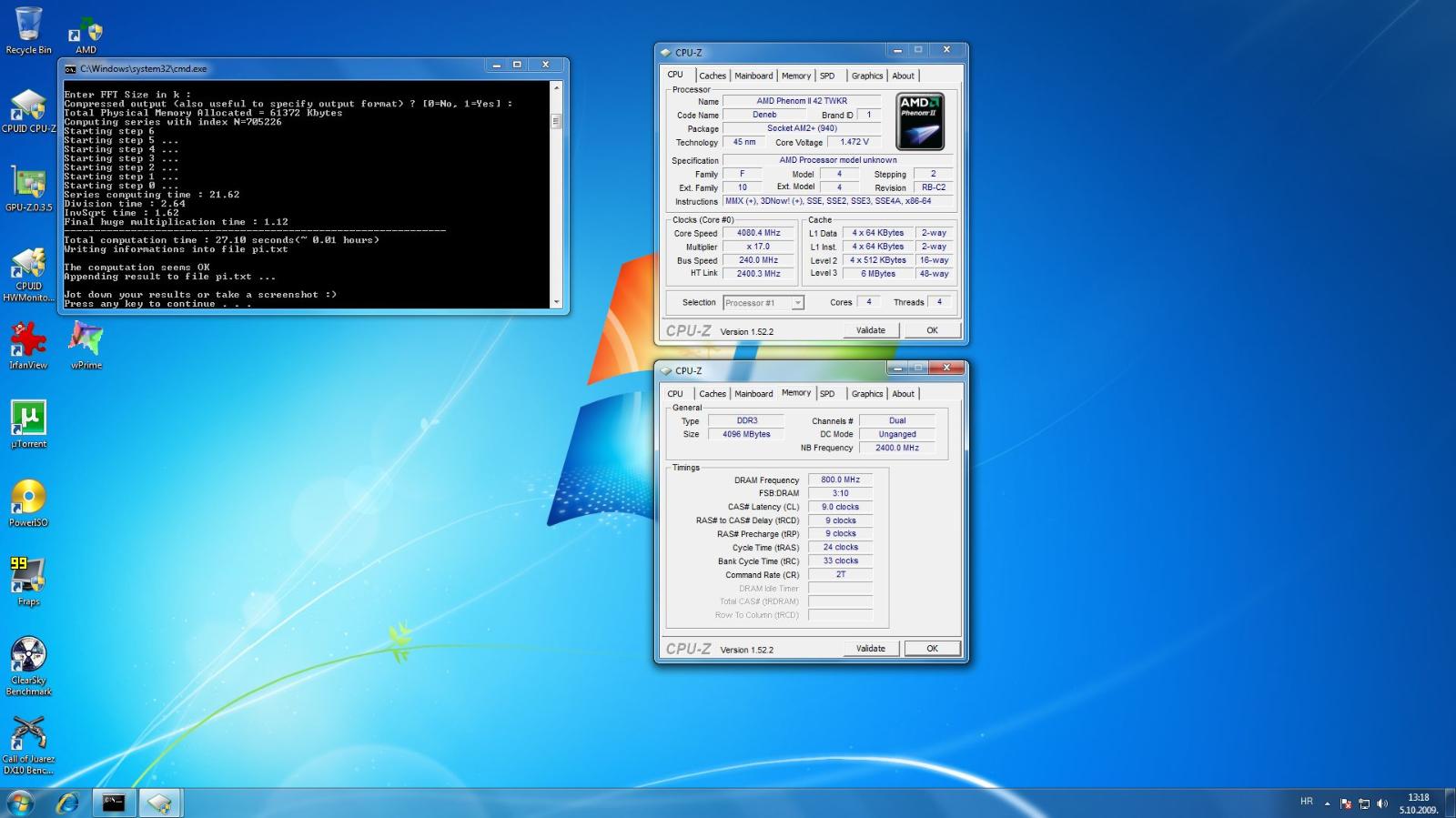The width and height of the screenshot is (1456, 818).
Task: Launch Internet Explorer from taskbar
Action: (x=67, y=803)
